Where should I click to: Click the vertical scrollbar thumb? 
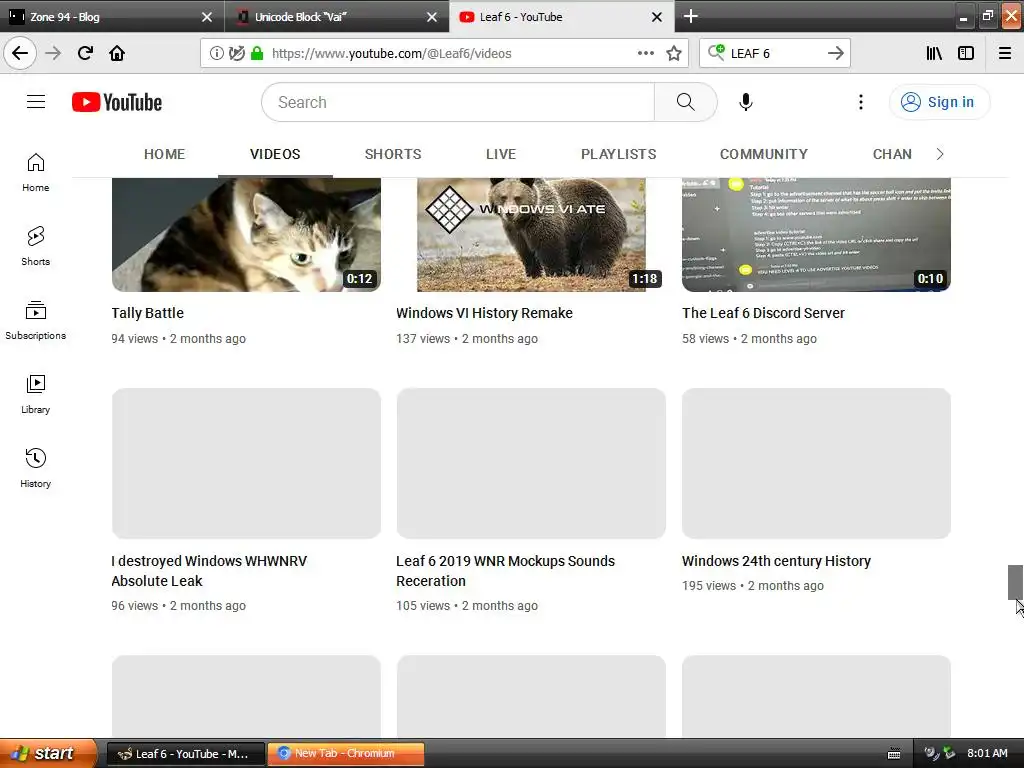[x=1015, y=582]
